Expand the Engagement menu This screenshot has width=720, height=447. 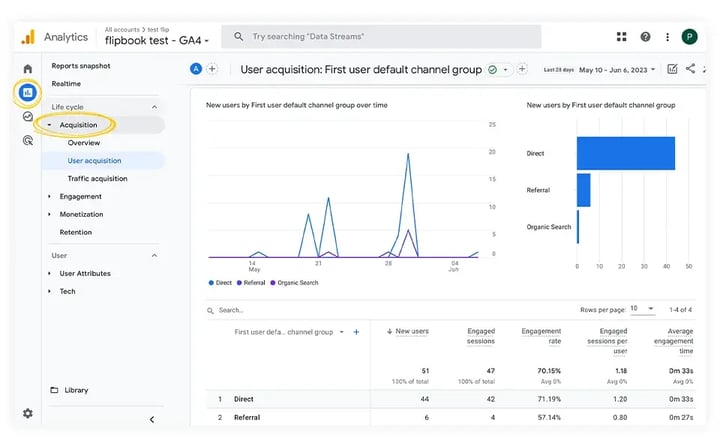click(50, 197)
